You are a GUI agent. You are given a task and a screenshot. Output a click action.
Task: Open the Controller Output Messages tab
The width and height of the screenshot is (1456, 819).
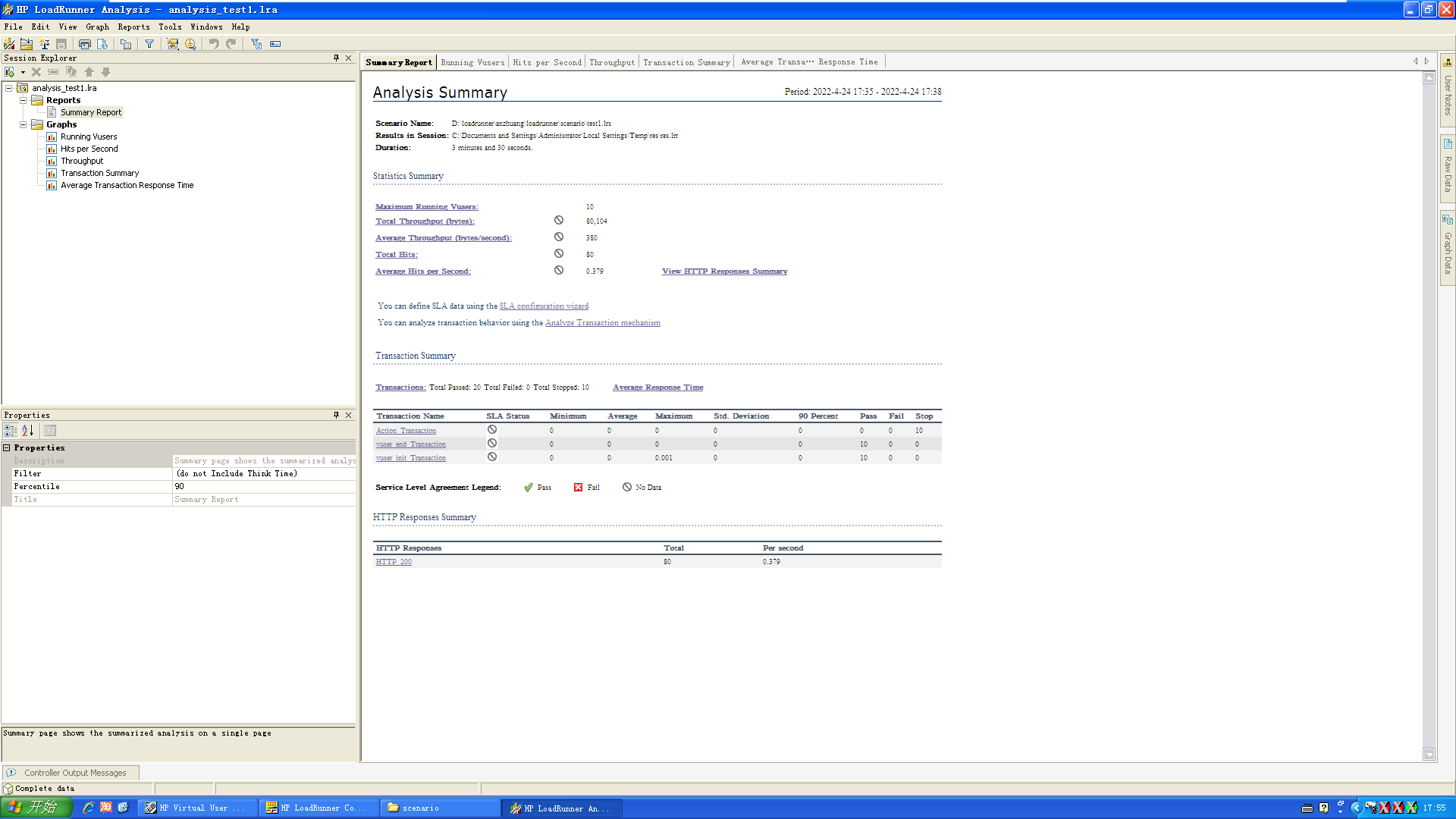pos(70,773)
